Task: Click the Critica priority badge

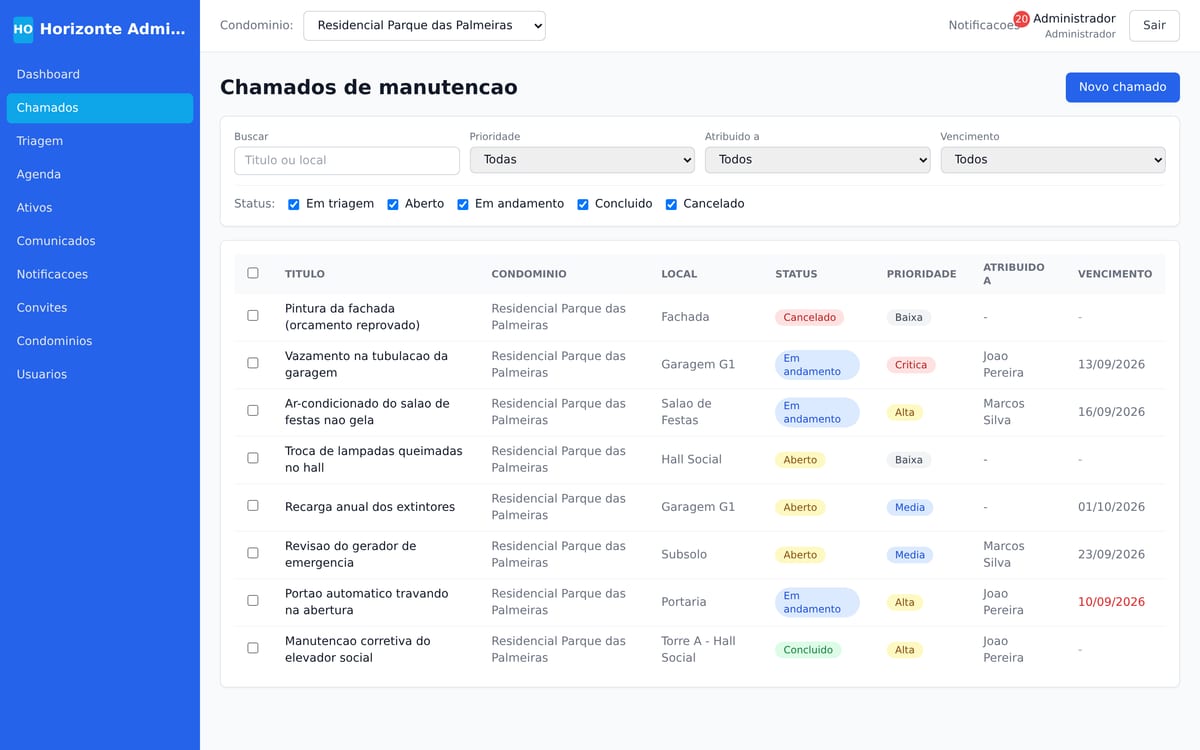Action: coord(911,365)
